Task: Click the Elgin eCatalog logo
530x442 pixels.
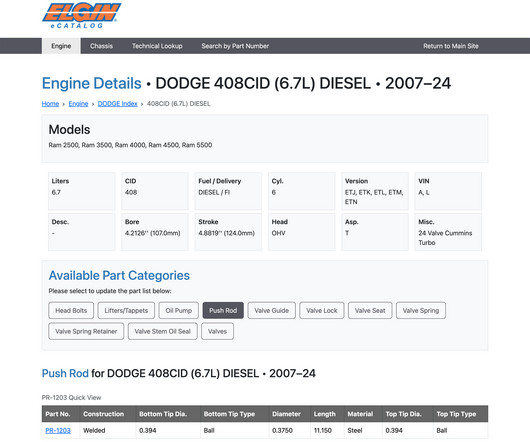Action: click(x=81, y=16)
